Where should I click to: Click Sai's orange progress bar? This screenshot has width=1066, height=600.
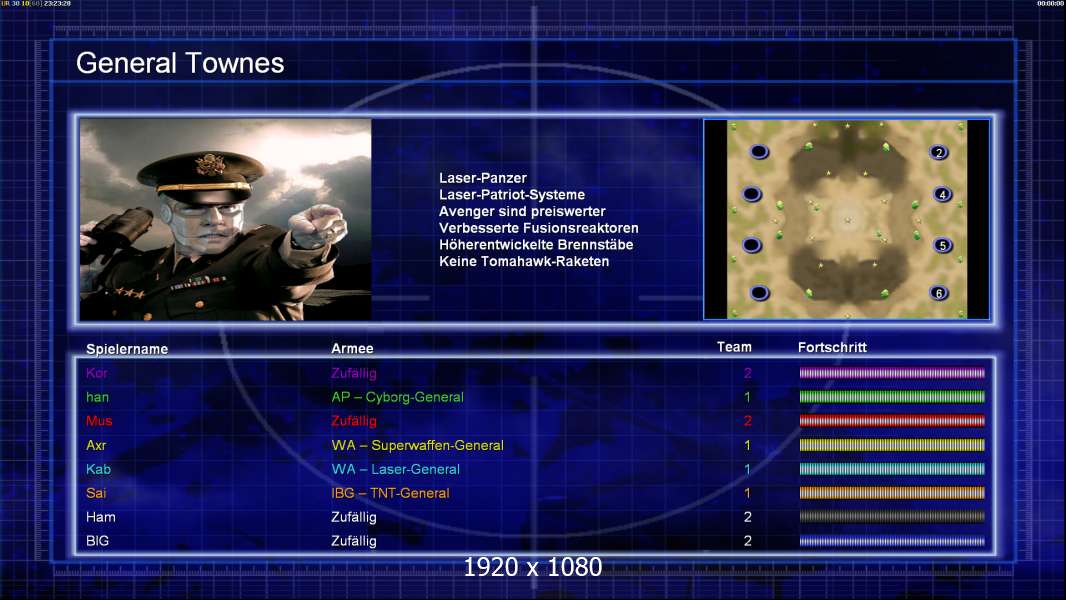click(x=892, y=493)
